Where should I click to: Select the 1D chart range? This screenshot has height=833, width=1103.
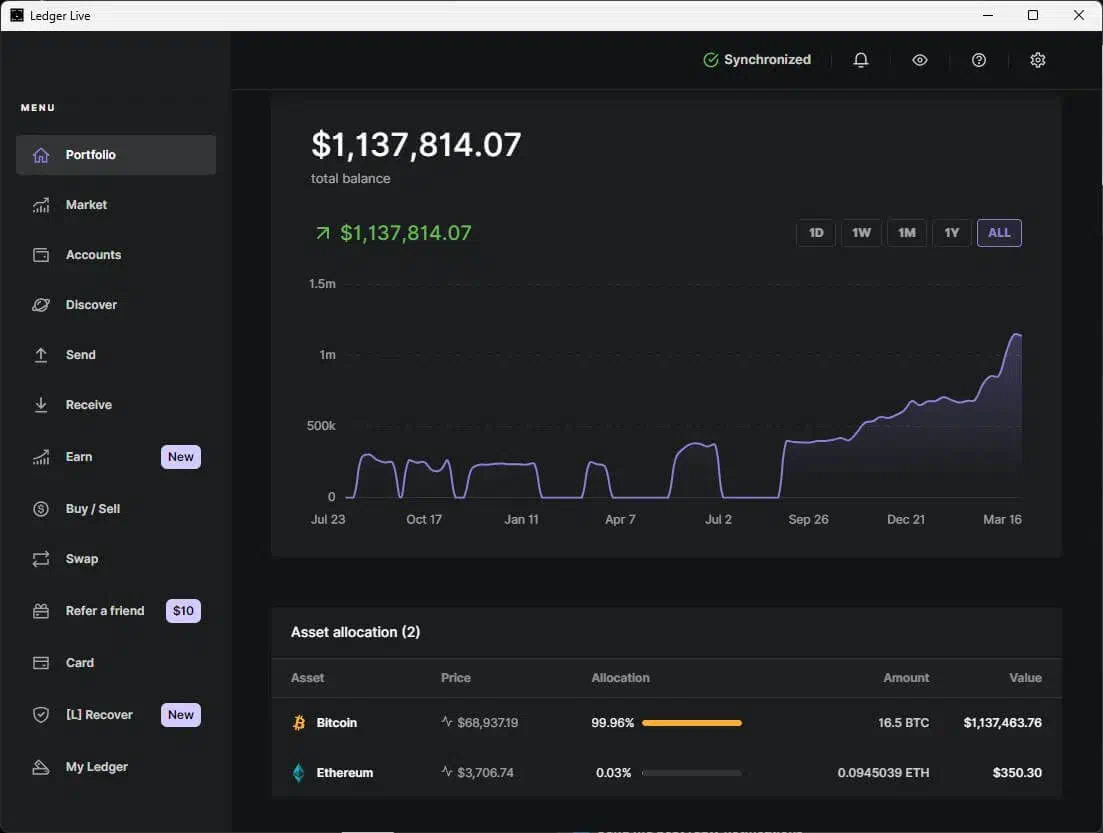816,233
